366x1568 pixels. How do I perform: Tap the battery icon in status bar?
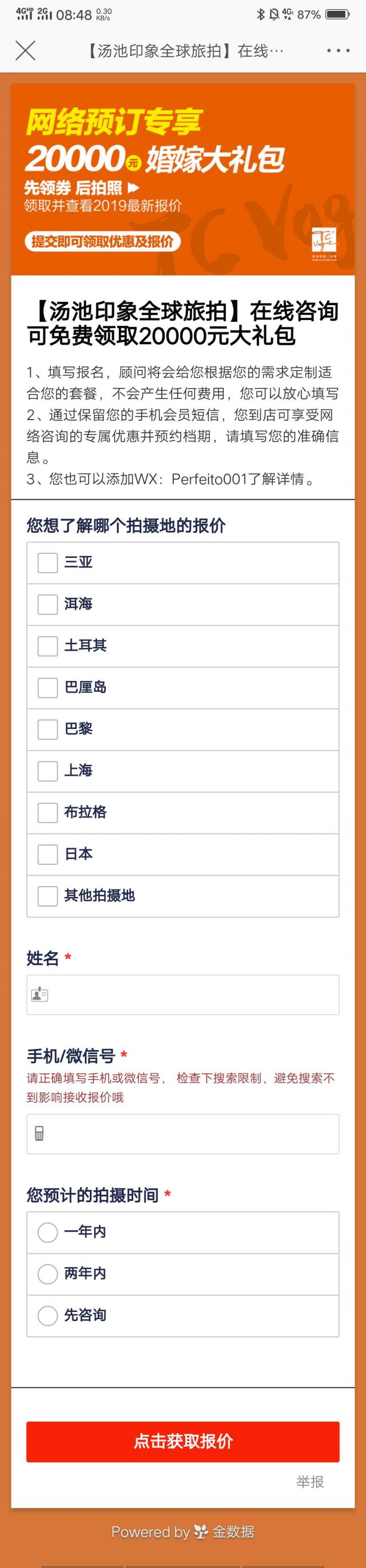(x=338, y=15)
